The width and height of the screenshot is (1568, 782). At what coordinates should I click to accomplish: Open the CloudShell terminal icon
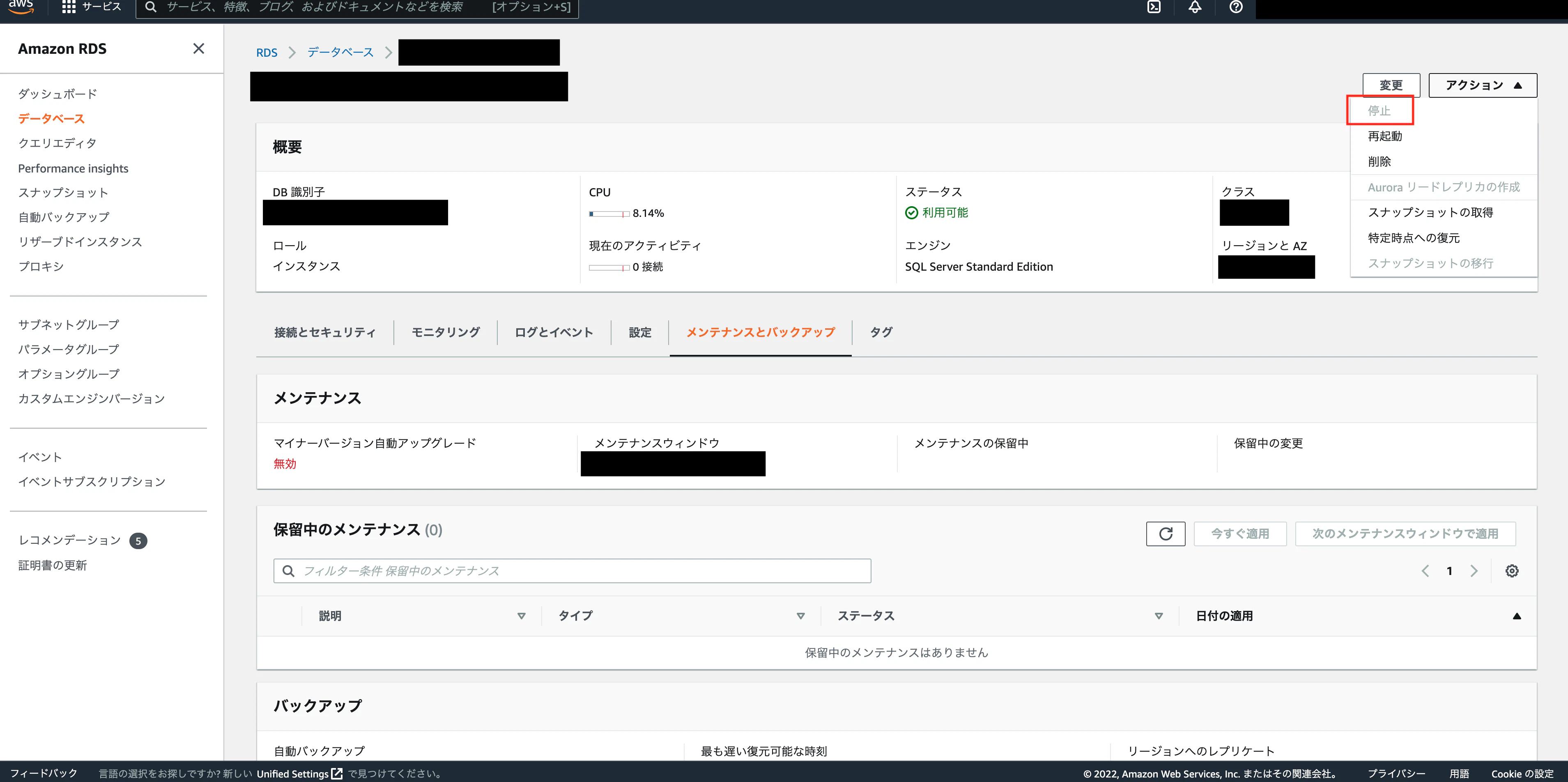[1154, 7]
